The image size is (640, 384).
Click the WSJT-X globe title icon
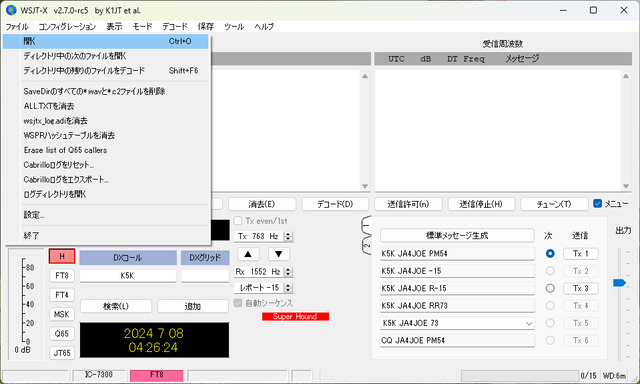[x=11, y=10]
